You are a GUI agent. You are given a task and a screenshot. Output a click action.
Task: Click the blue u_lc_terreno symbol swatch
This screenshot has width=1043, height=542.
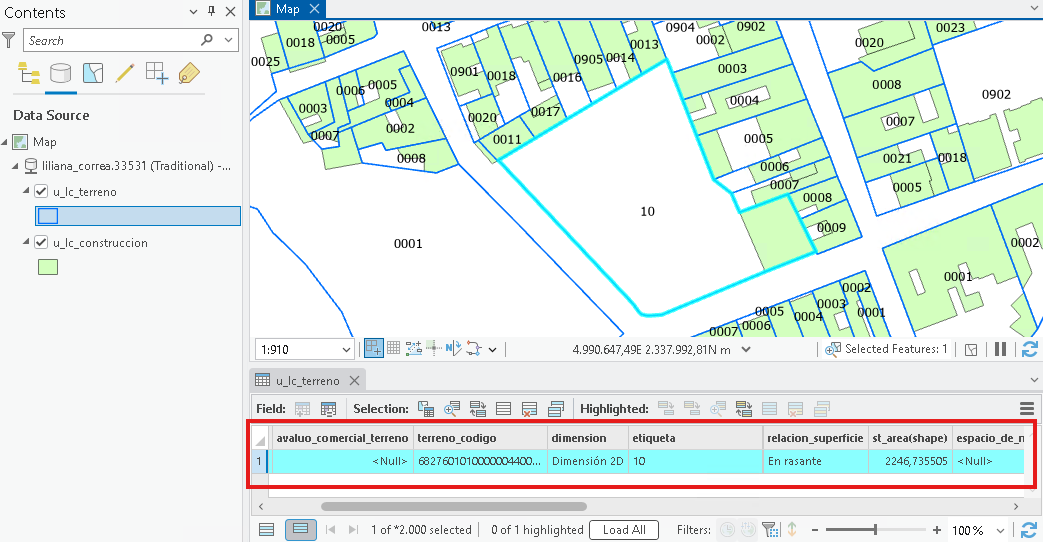click(48, 216)
